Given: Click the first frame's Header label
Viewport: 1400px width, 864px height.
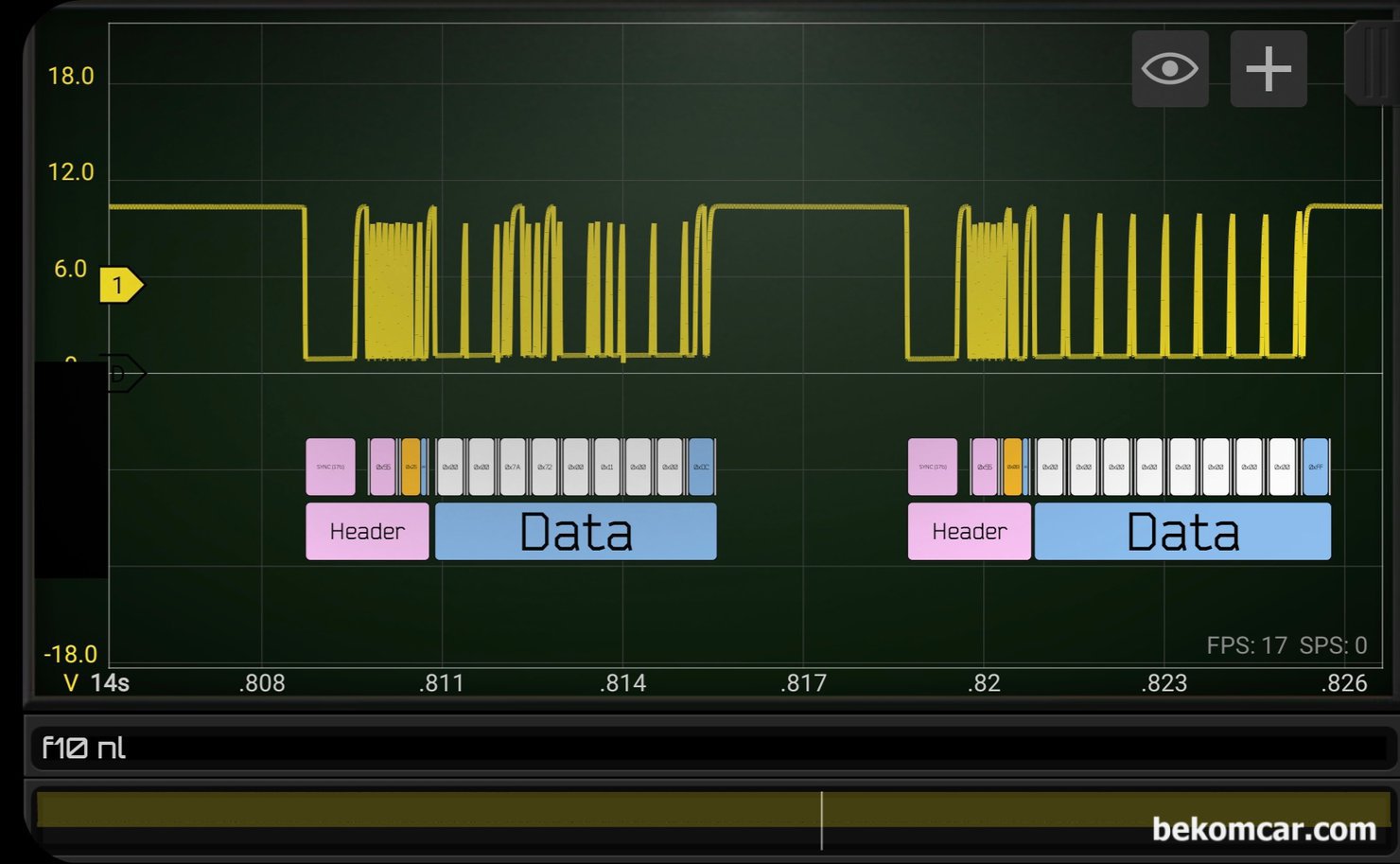Looking at the screenshot, I should [367, 531].
